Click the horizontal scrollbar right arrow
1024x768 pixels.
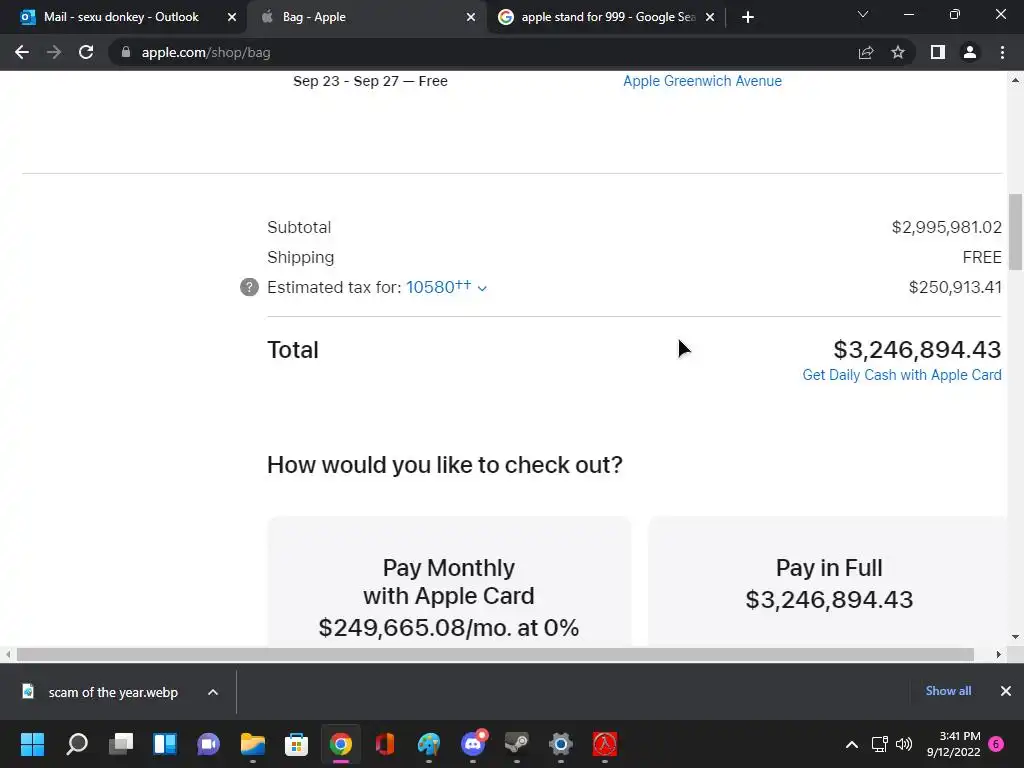pos(999,654)
